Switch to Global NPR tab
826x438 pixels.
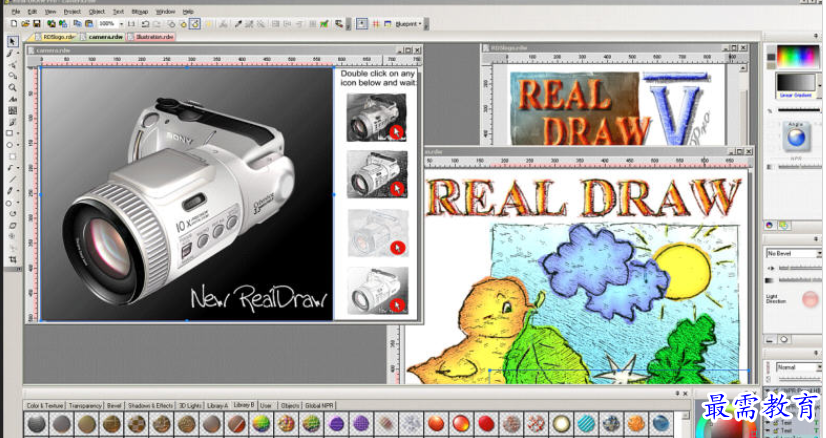pos(319,406)
